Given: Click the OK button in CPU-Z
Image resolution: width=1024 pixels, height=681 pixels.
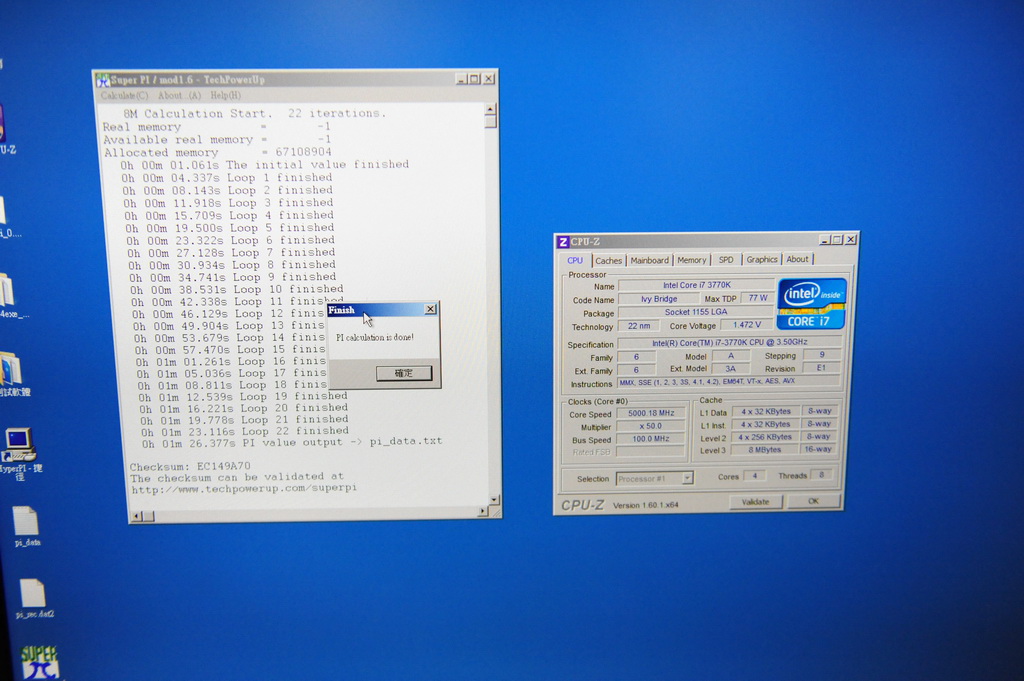Looking at the screenshot, I should click(813, 501).
